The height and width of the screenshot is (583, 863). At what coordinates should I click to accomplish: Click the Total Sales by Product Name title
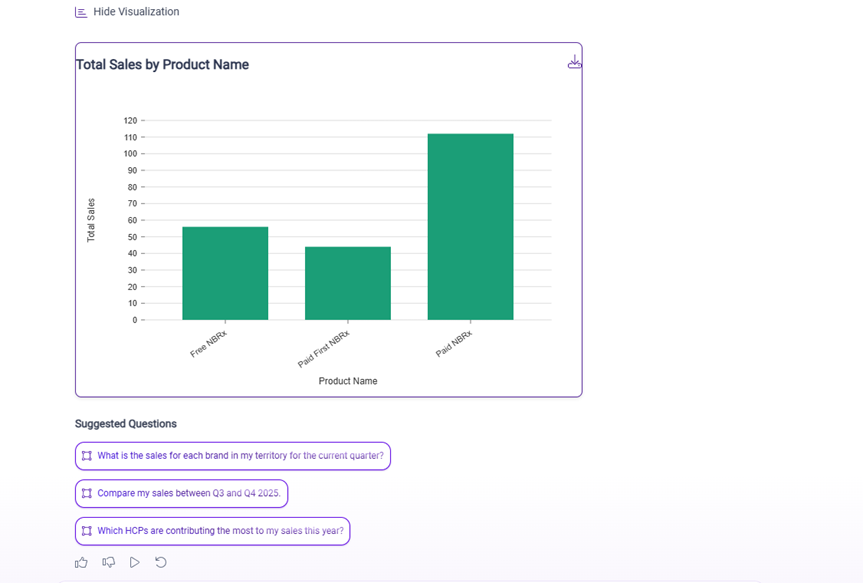(x=163, y=65)
